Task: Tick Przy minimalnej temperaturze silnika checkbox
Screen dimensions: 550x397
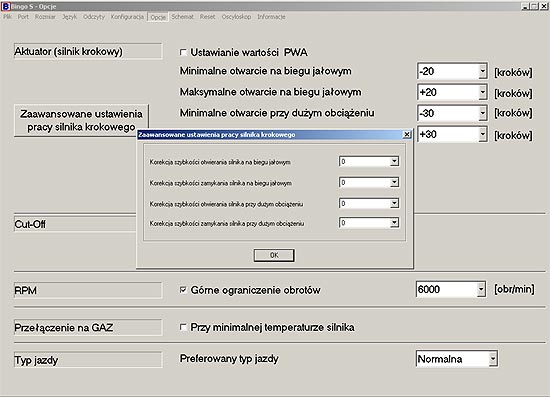Action: coord(183,327)
